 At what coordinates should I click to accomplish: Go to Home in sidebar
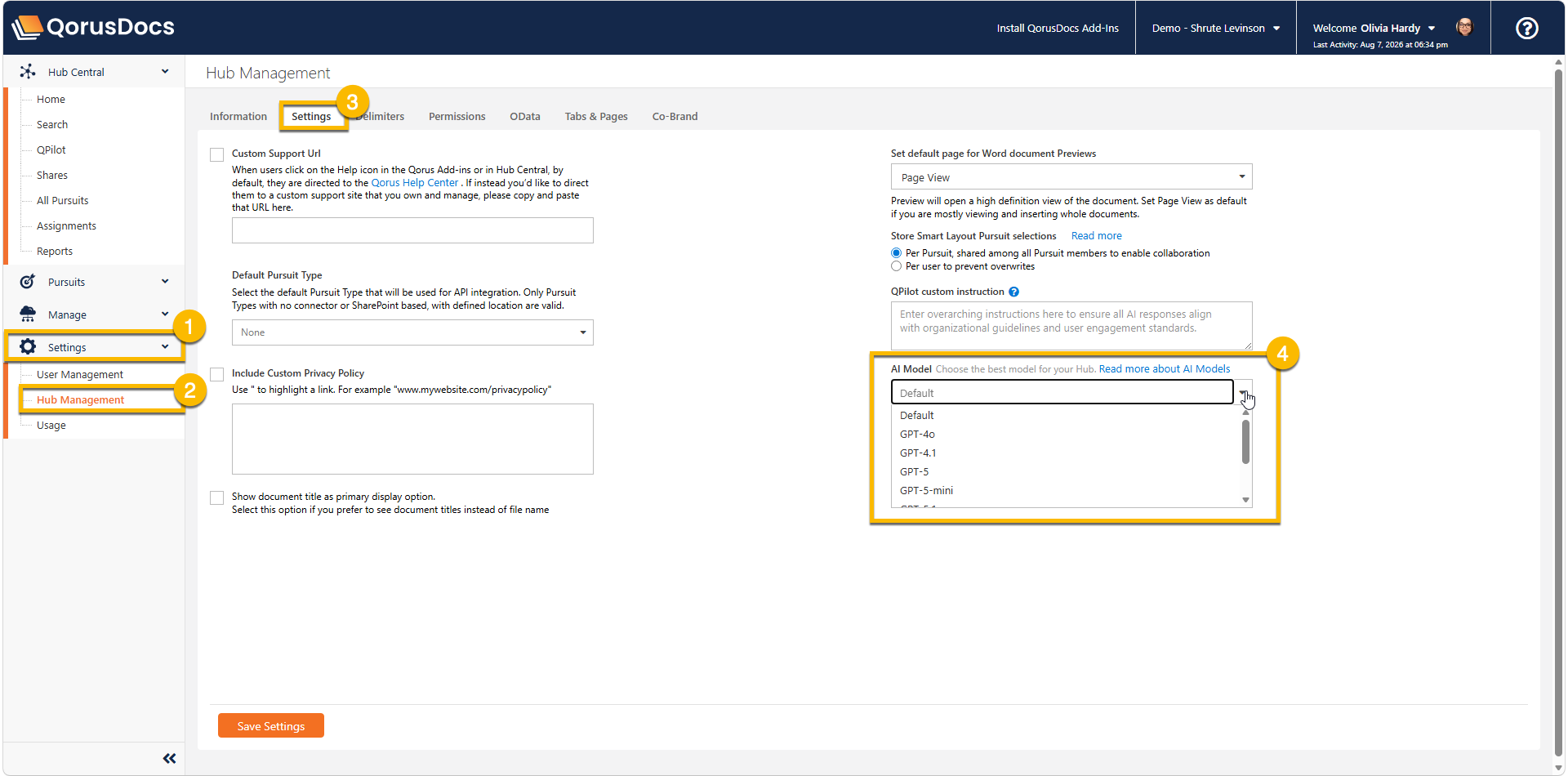click(51, 99)
